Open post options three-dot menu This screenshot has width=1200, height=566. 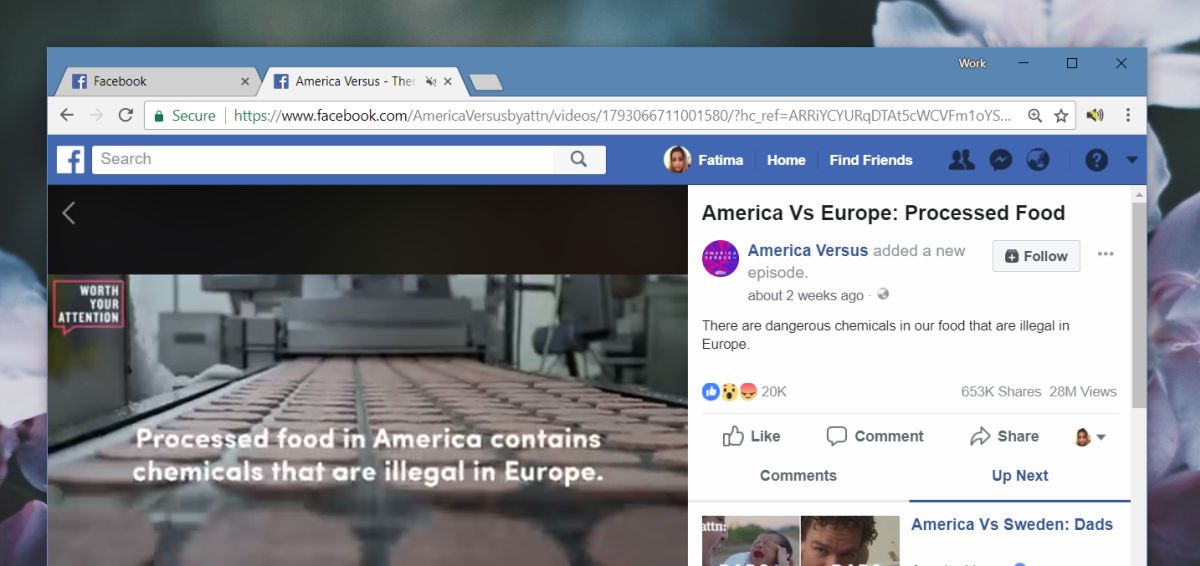click(x=1105, y=254)
